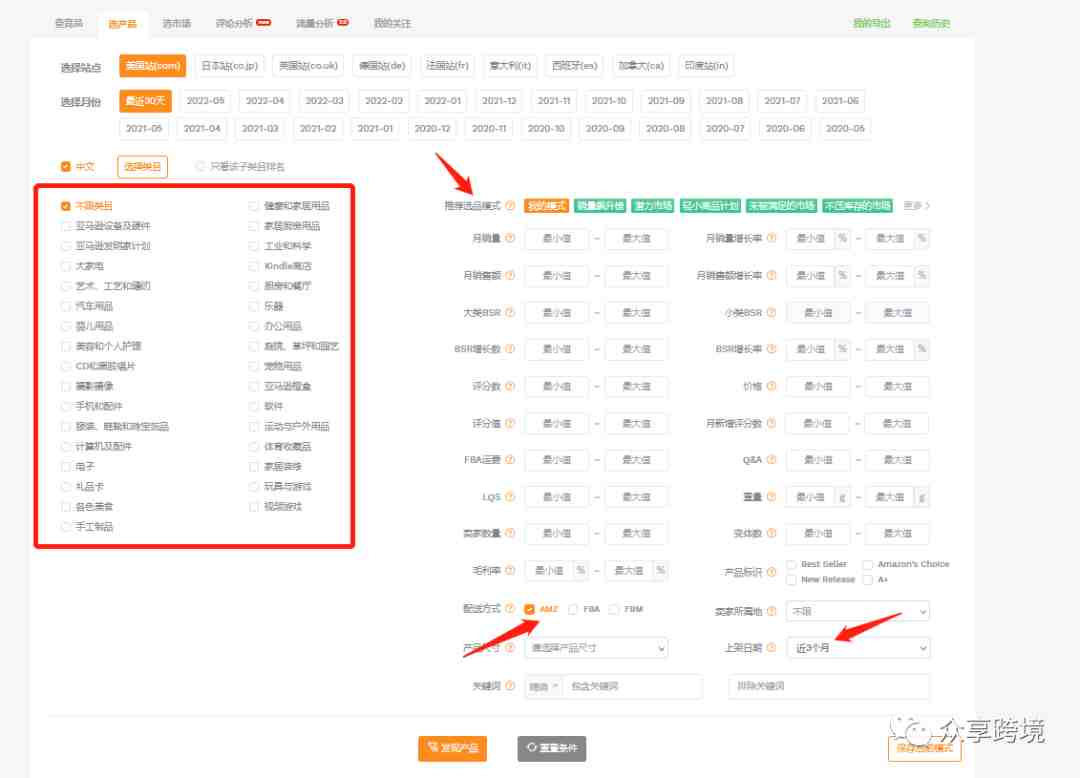Open help icon beside 推荐选品模式 label

510,205
